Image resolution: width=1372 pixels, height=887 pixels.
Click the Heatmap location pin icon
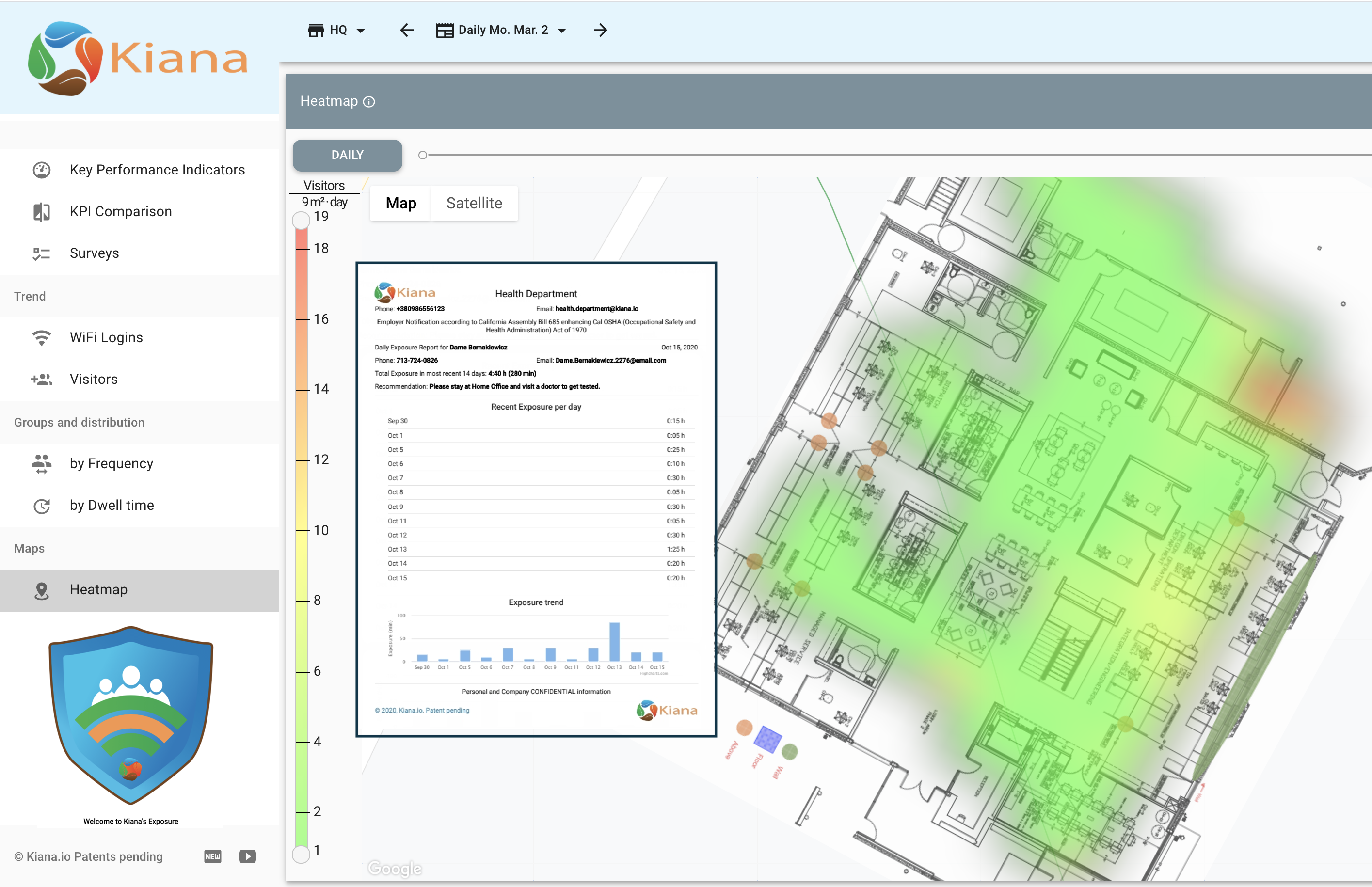[x=42, y=590]
